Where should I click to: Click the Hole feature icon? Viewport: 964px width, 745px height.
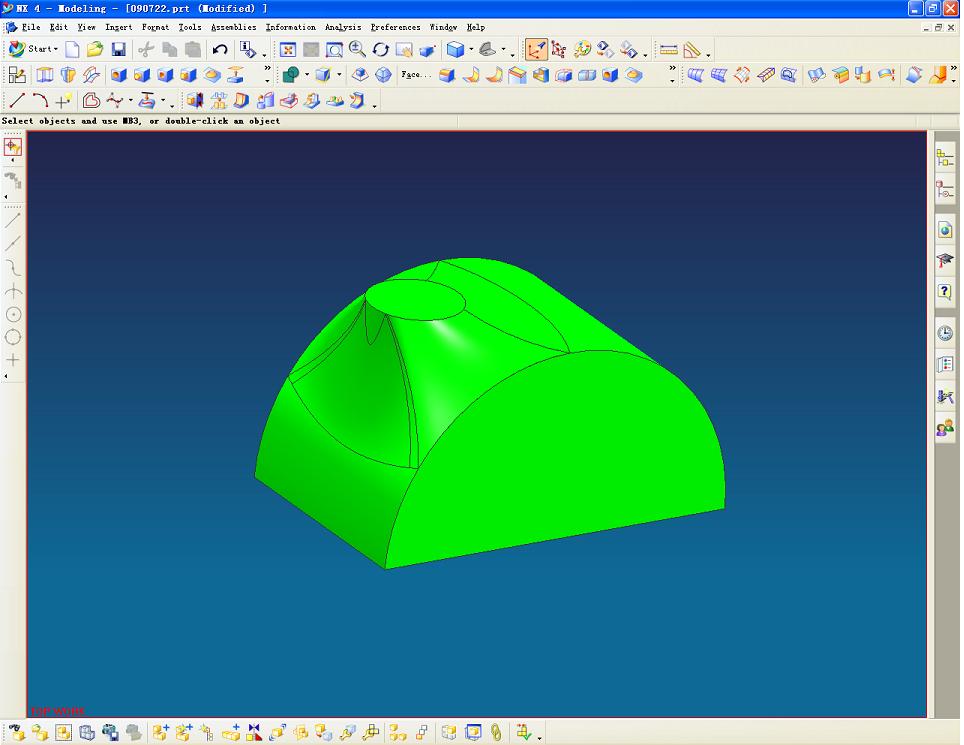(x=119, y=75)
